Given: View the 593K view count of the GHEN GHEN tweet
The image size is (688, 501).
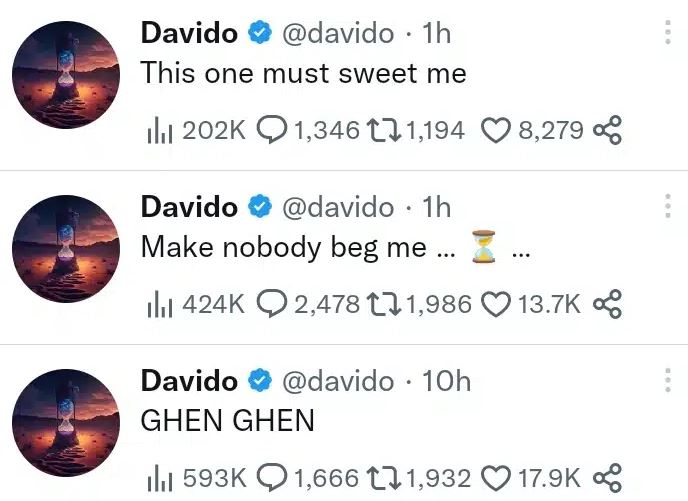Looking at the screenshot, I should pyautogui.click(x=197, y=478).
